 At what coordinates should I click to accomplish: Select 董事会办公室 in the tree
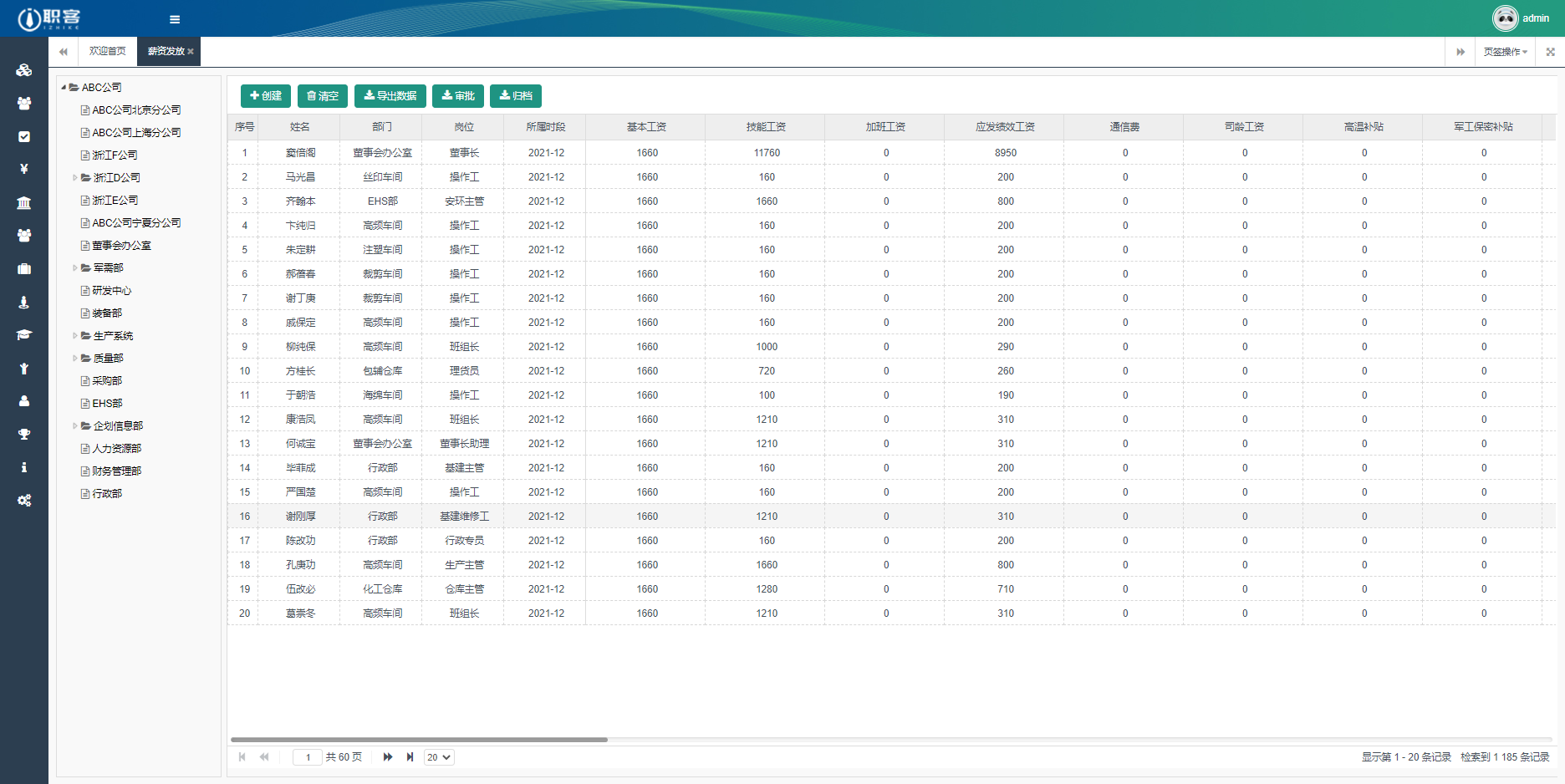pos(121,246)
